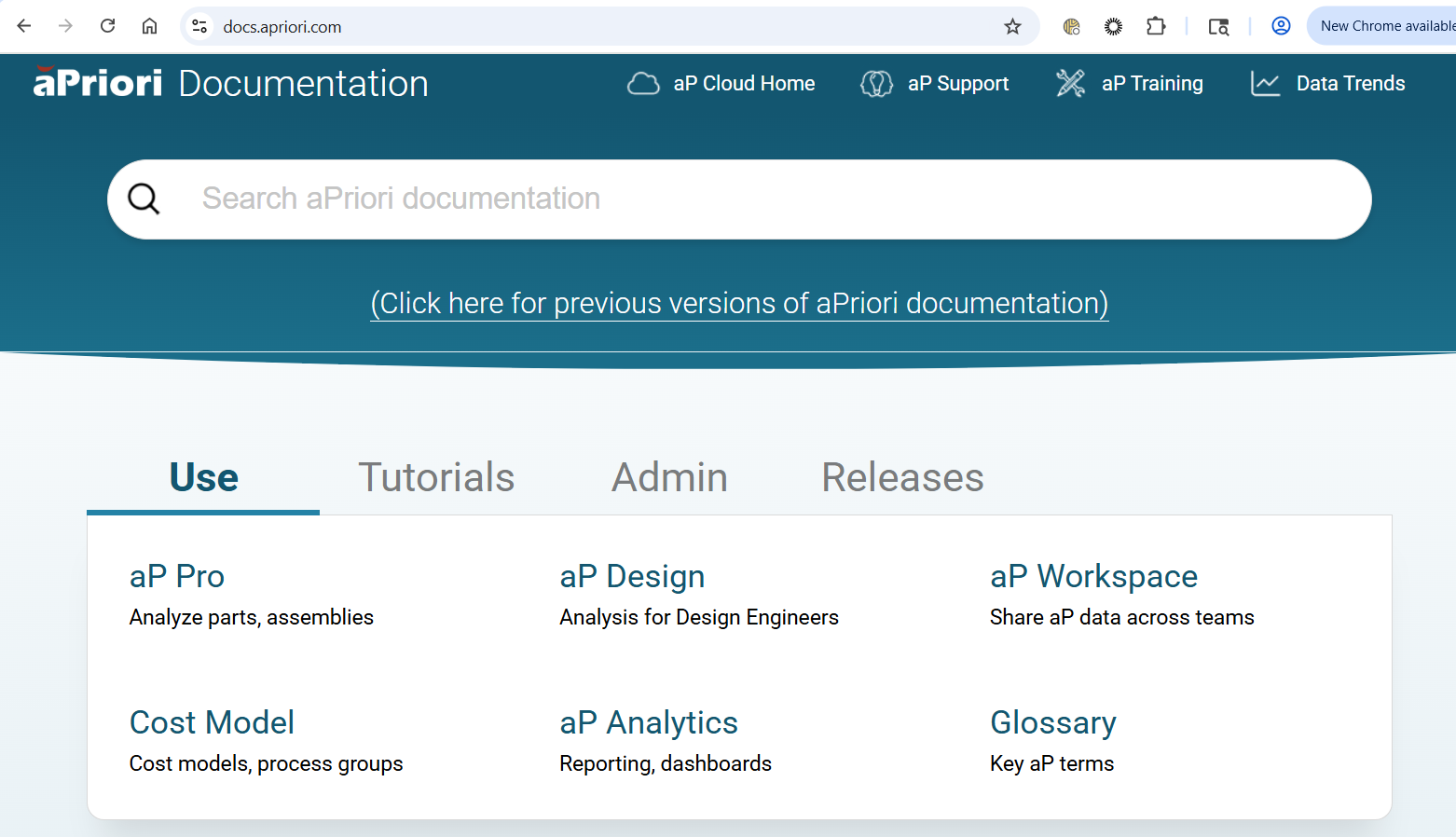The image size is (1456, 837).
Task: Click the previous versions documentation link
Action: point(739,304)
